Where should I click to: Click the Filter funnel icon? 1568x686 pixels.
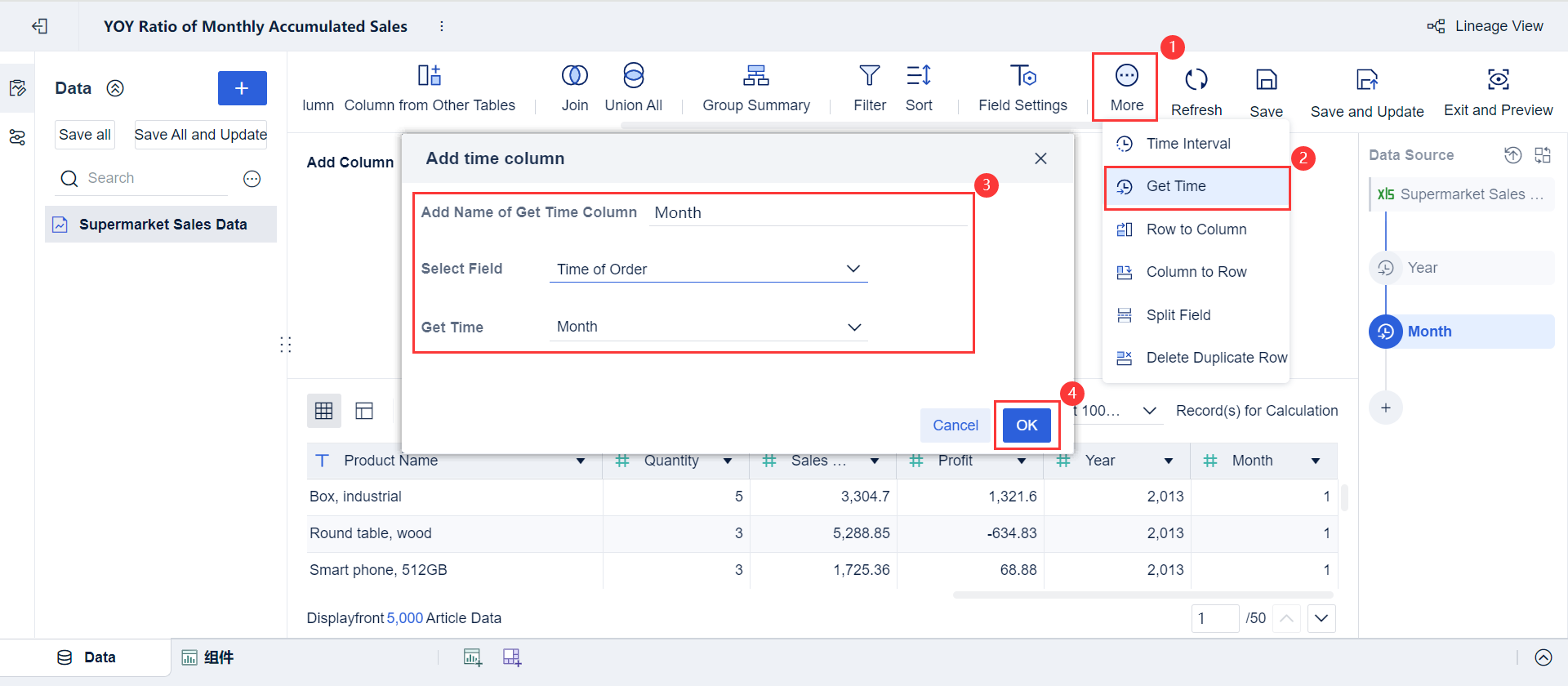tap(869, 77)
